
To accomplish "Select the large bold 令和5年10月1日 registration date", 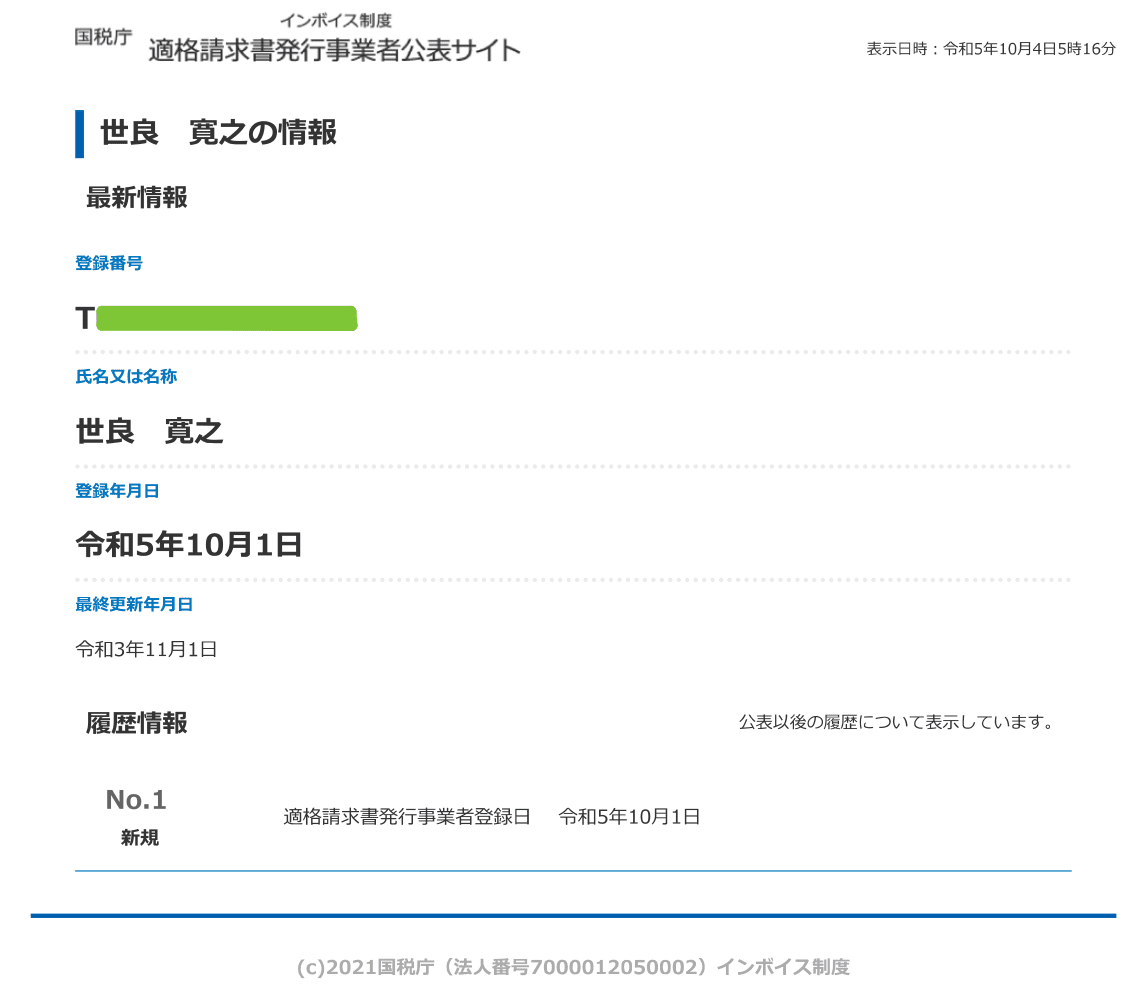I will (x=189, y=545).
